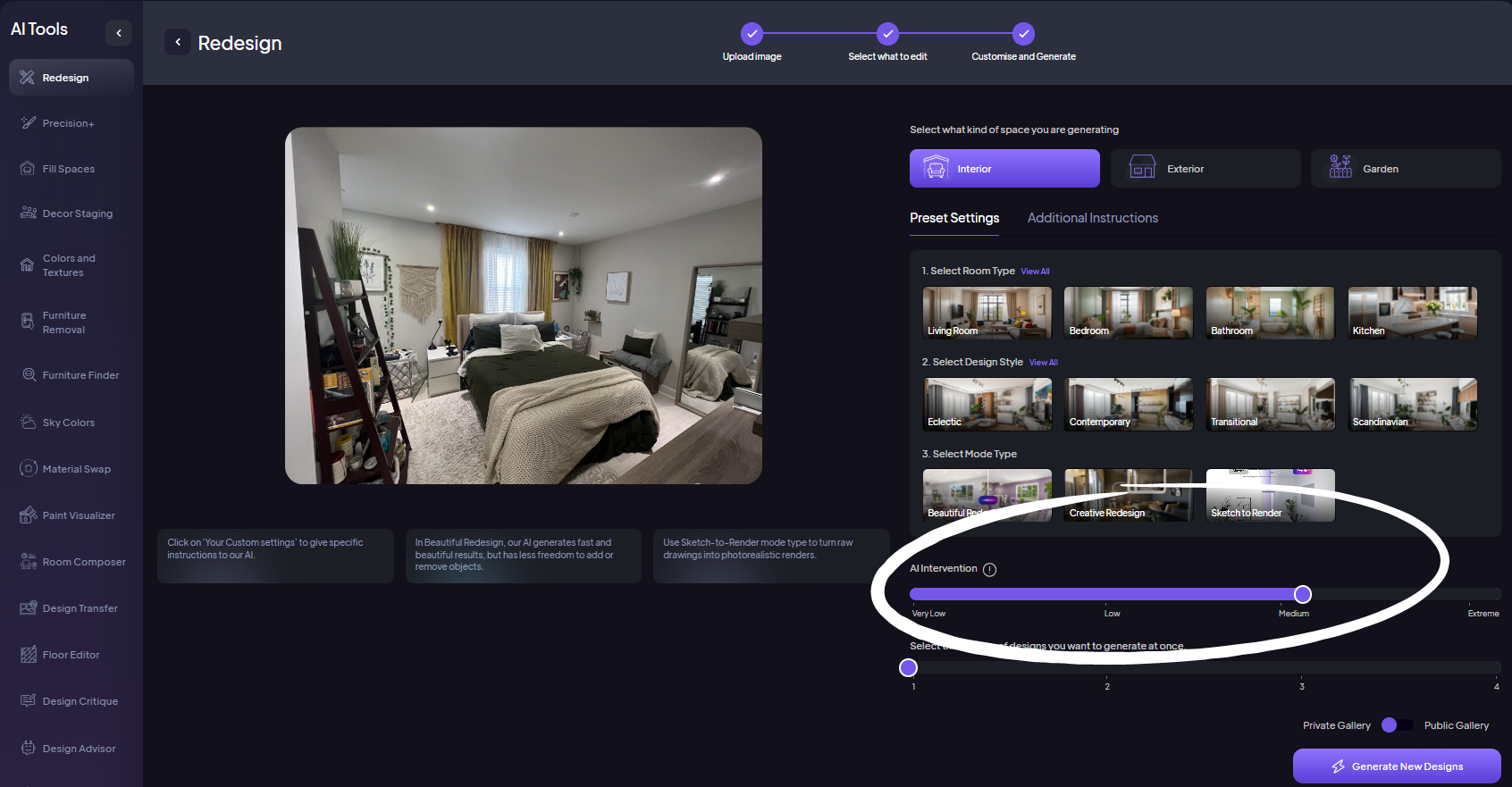Expand all design styles with View All
1512x787 pixels.
pyautogui.click(x=1043, y=363)
